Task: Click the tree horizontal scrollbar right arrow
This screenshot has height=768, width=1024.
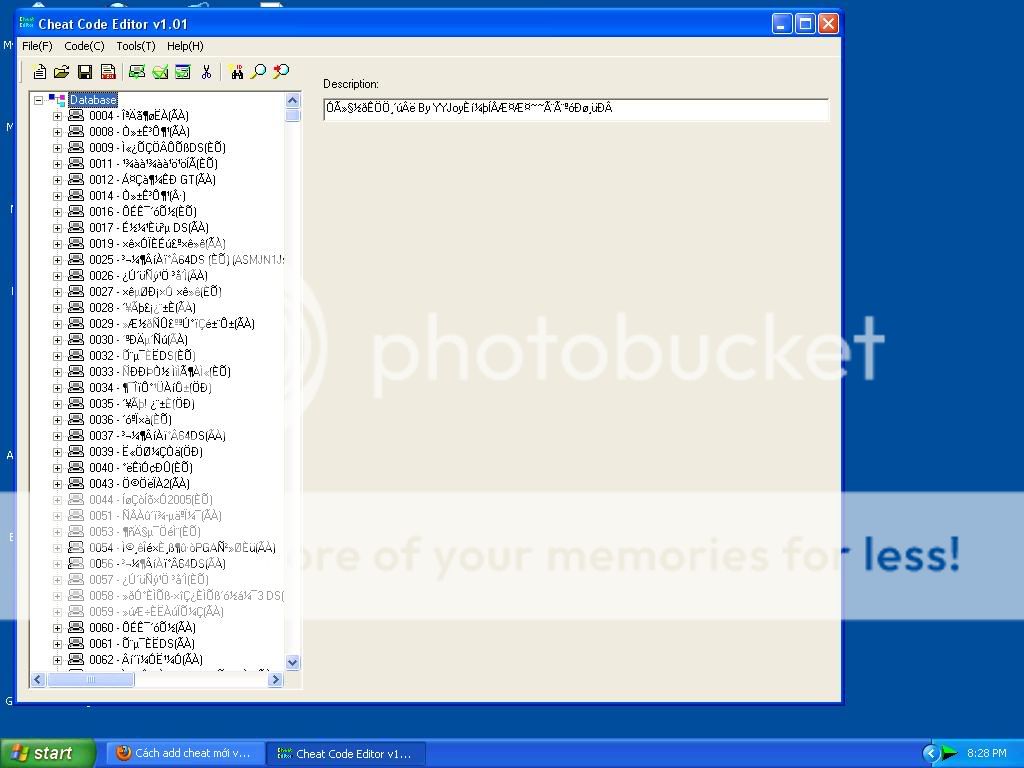Action: [x=276, y=679]
